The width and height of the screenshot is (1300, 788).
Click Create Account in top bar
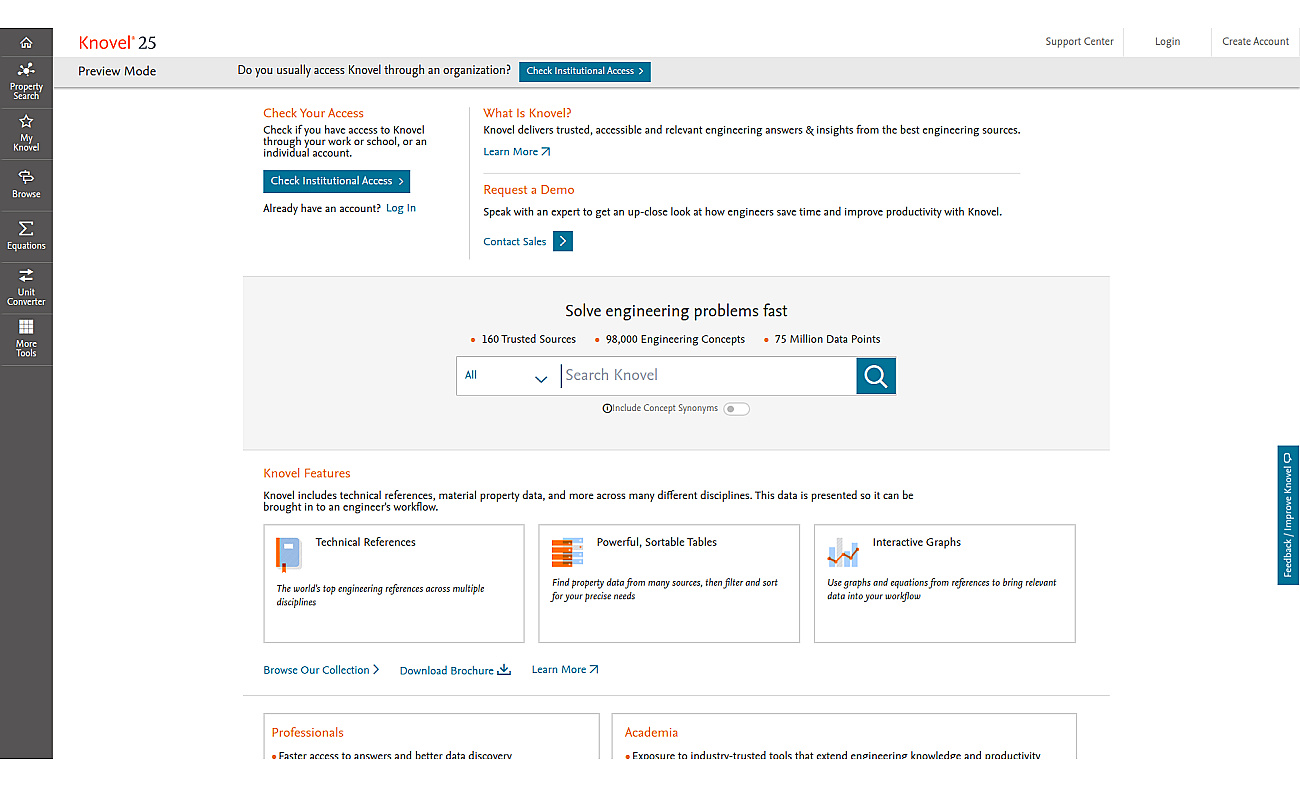click(1255, 42)
